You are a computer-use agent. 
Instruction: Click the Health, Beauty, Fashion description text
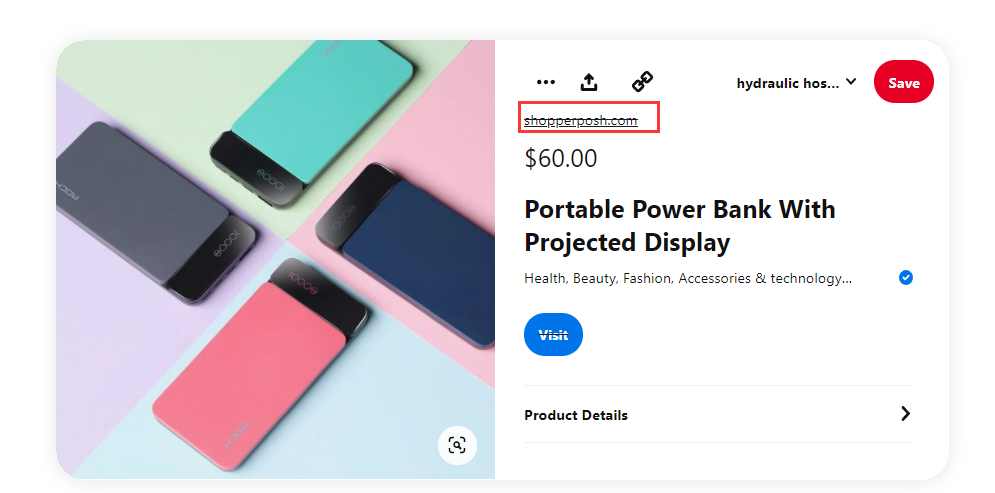pos(688,279)
